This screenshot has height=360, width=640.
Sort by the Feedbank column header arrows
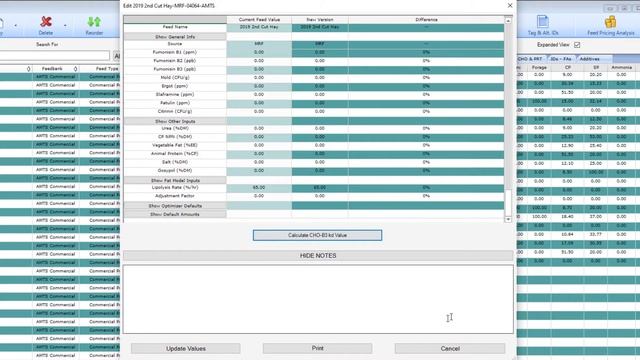coord(76,69)
